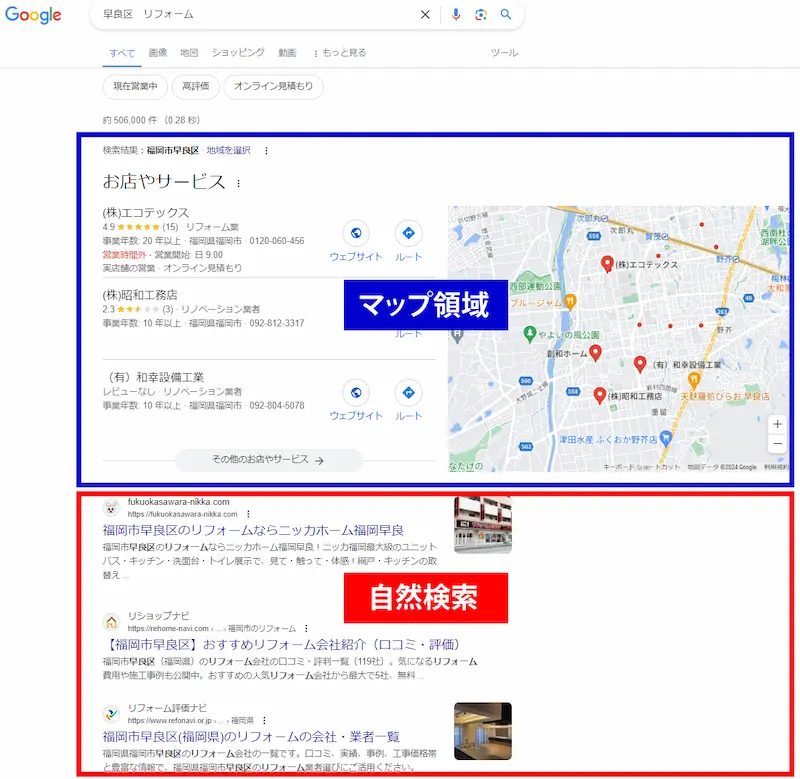Screen dimensions: 800x779
Task: Click the (株)エコテックス map pin
Action: pos(607,264)
